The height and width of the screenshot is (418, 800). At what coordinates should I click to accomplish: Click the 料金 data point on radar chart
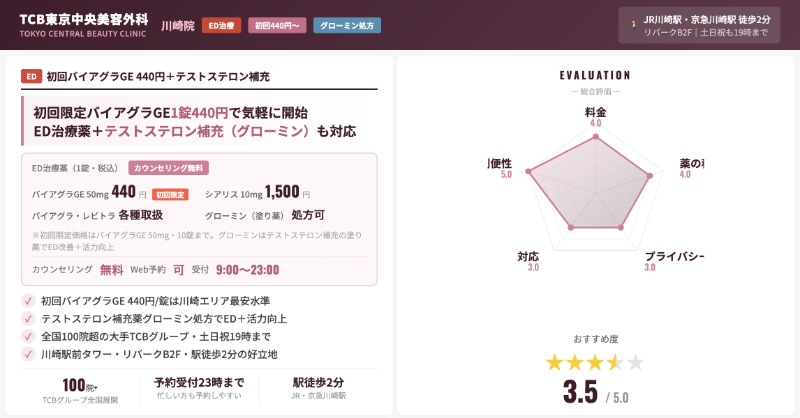595,138
